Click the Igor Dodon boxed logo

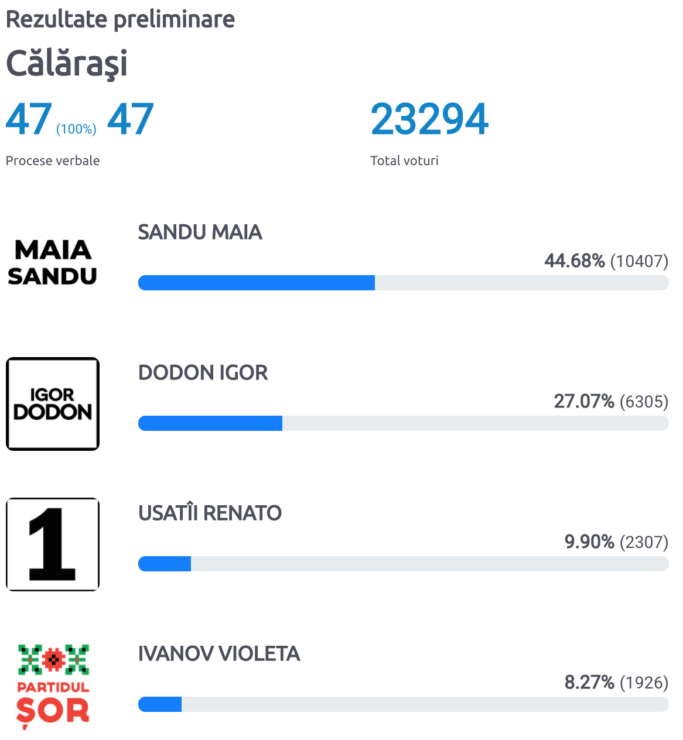click(x=52, y=404)
